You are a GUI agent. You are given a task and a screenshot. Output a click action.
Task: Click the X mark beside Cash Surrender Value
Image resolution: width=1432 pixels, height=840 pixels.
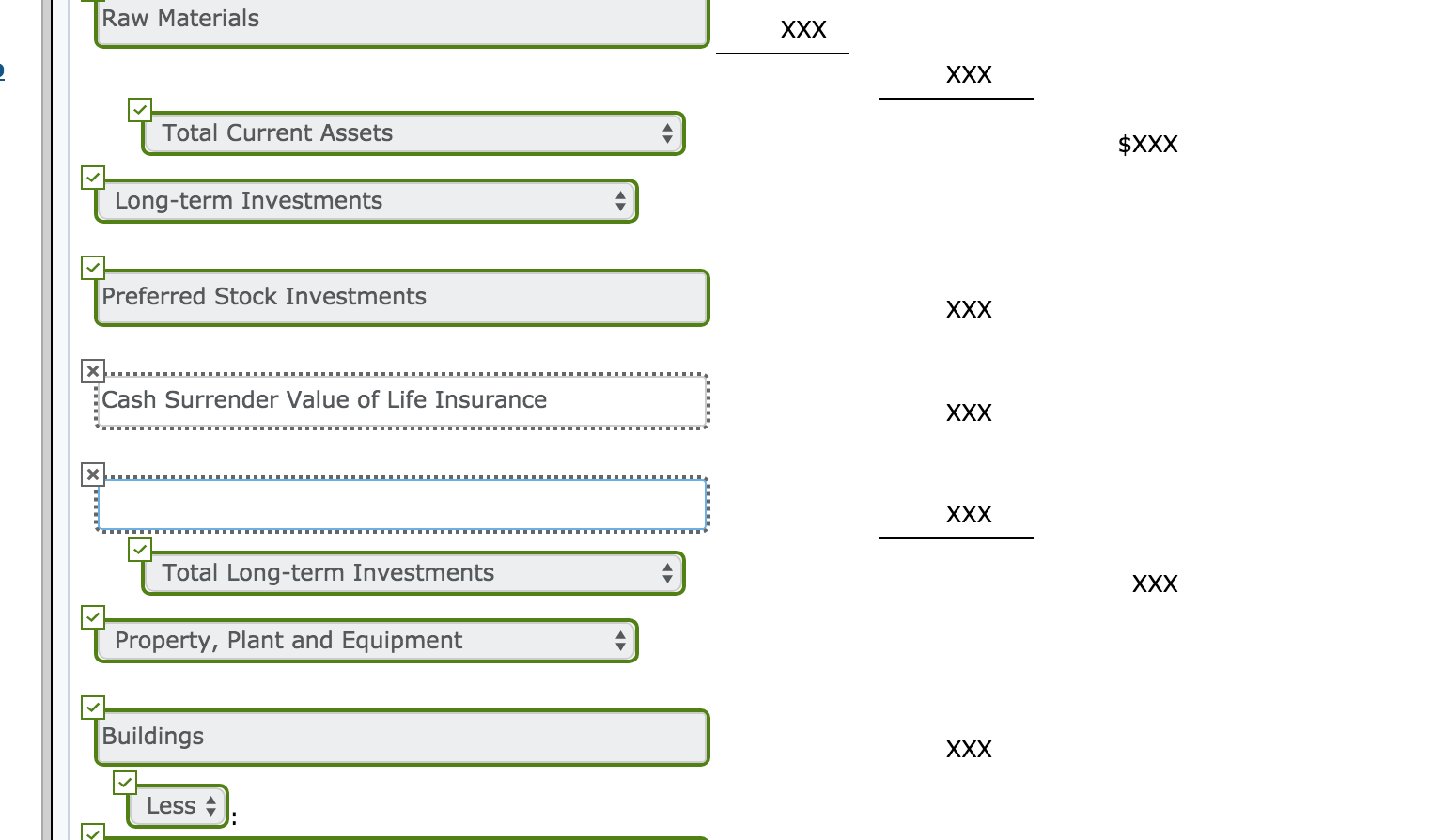click(92, 370)
